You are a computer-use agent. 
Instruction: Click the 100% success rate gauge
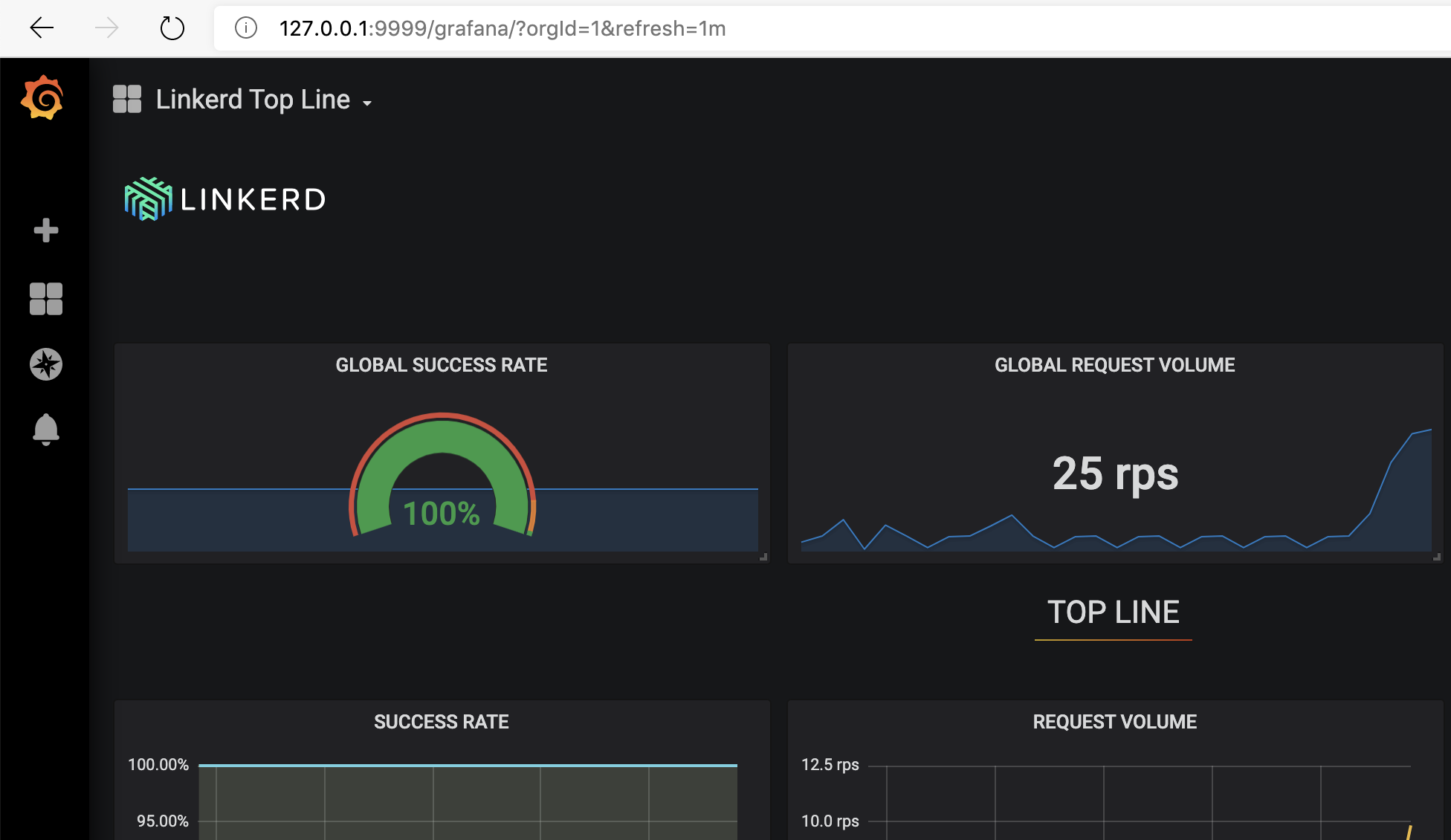pyautogui.click(x=442, y=474)
